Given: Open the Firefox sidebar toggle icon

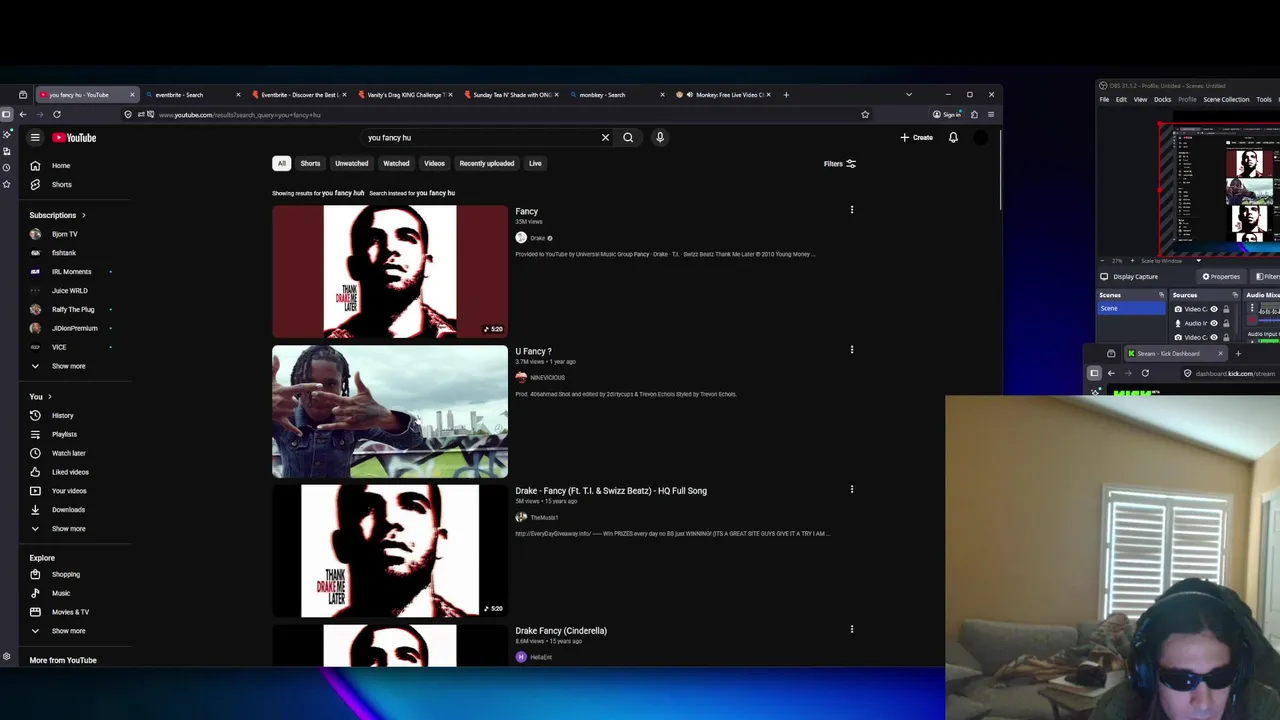Looking at the screenshot, I should click(6, 115).
